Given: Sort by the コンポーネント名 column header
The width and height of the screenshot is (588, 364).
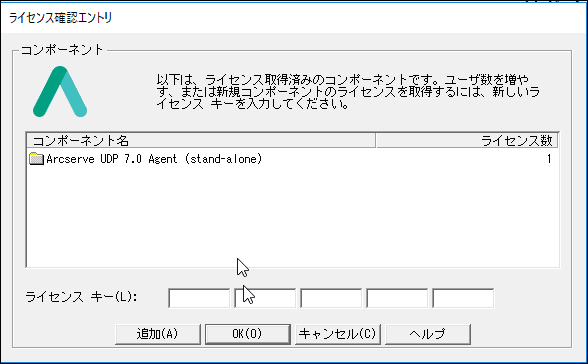Looking at the screenshot, I should coord(201,141).
